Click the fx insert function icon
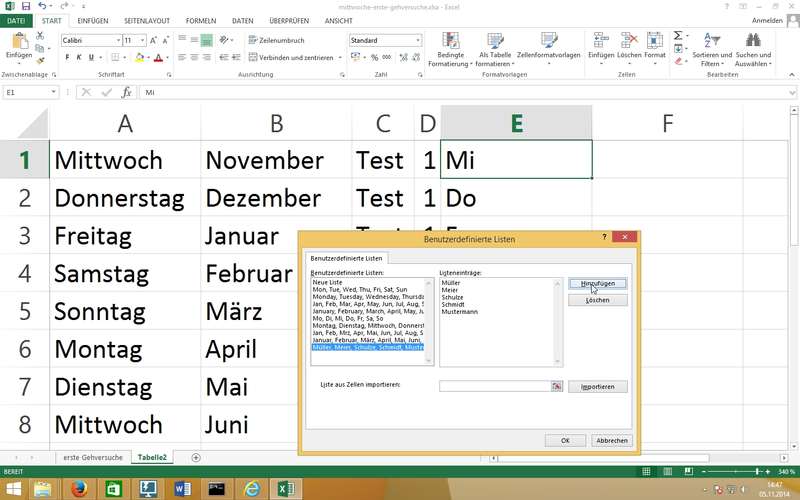 (x=126, y=92)
